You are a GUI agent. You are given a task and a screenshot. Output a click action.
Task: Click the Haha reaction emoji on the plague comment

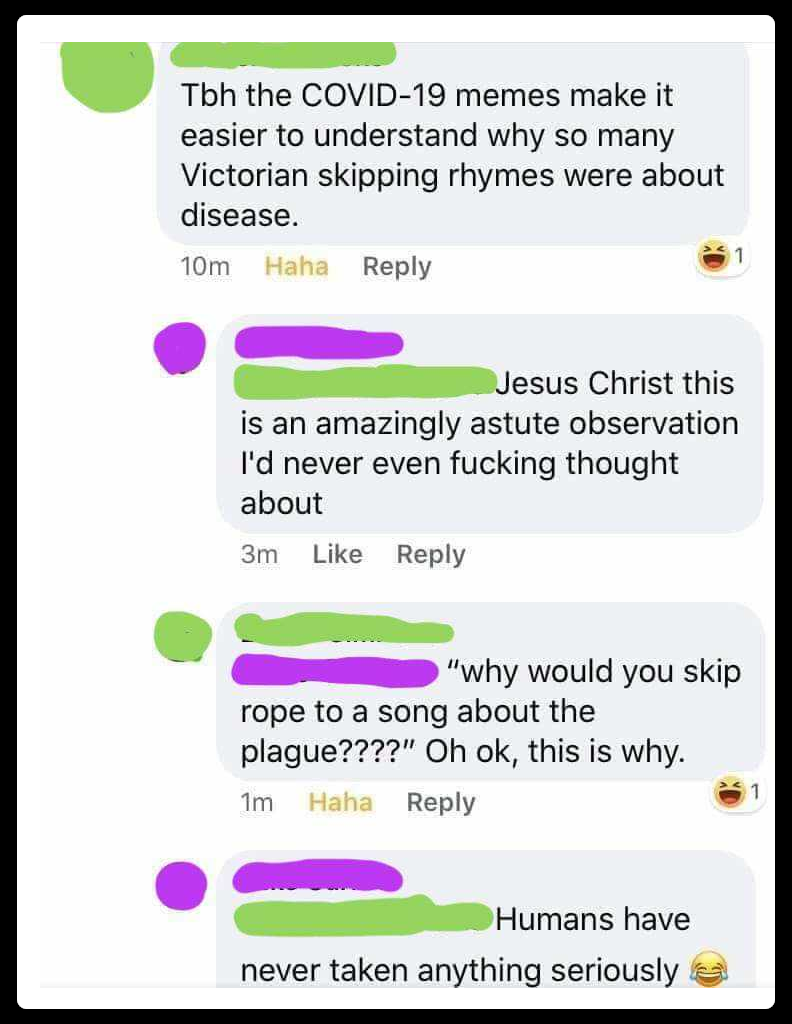729,792
